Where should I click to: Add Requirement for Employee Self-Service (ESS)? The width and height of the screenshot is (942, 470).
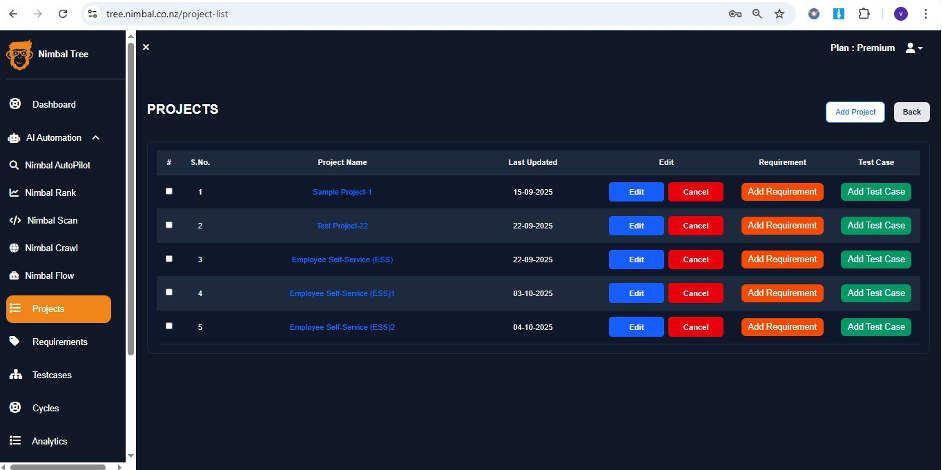782,259
